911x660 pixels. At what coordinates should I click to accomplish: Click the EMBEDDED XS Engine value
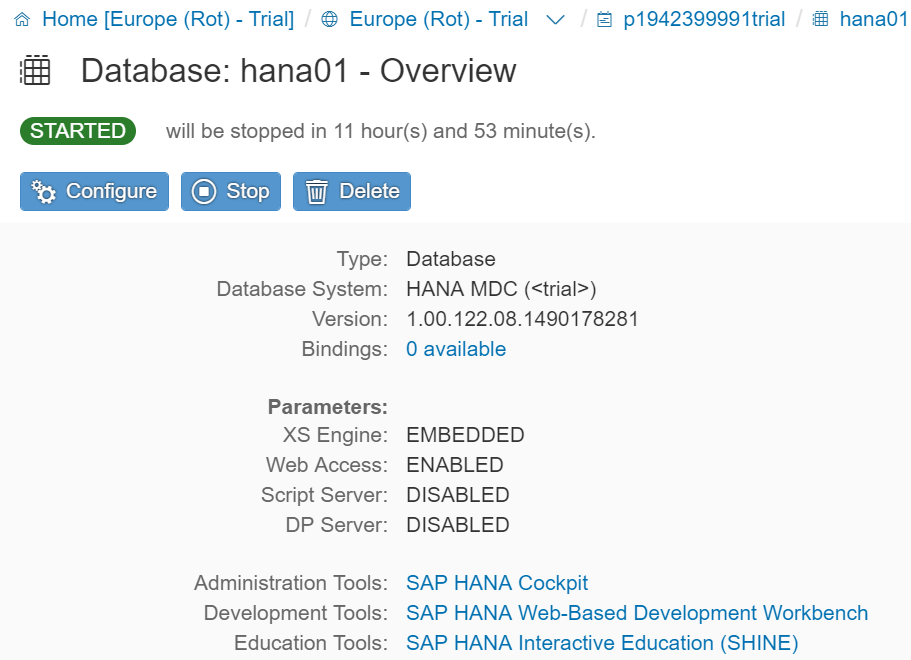pos(465,435)
